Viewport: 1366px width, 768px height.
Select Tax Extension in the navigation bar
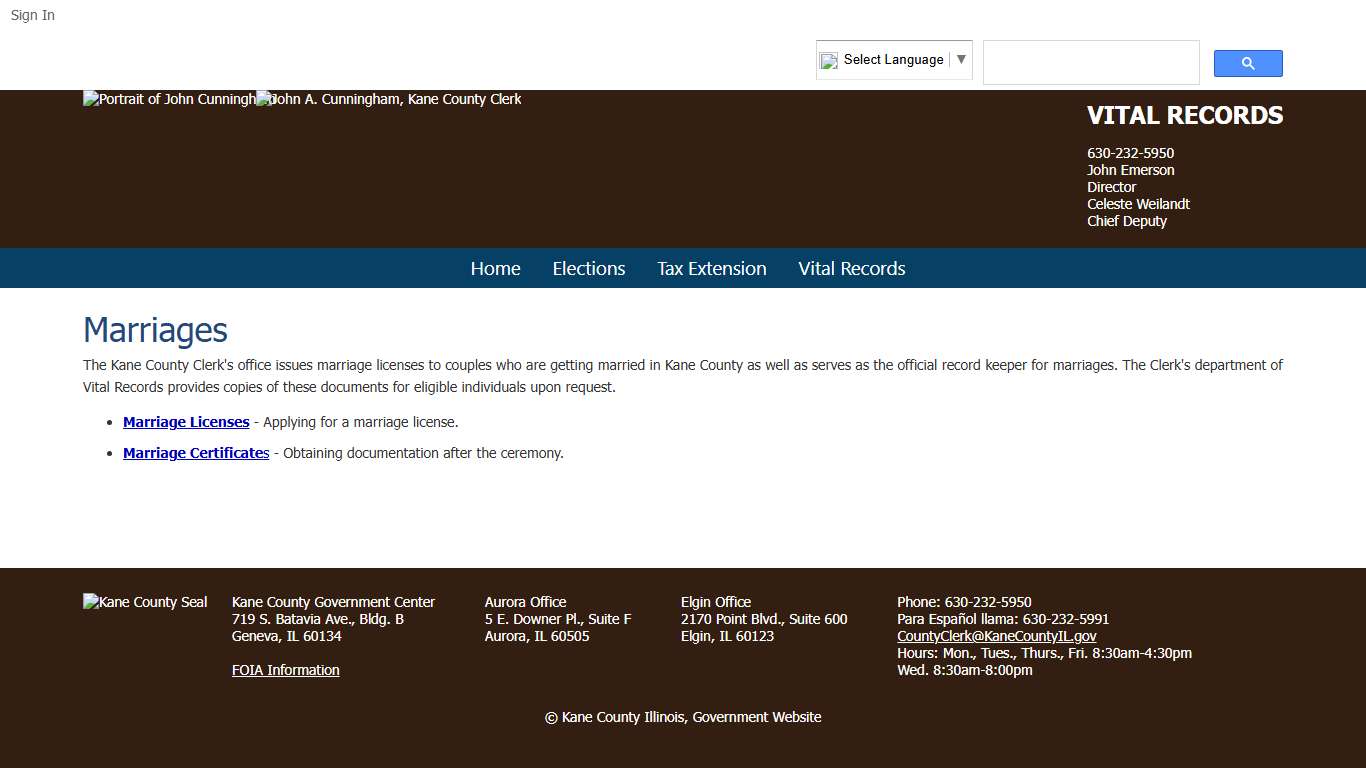(x=711, y=268)
